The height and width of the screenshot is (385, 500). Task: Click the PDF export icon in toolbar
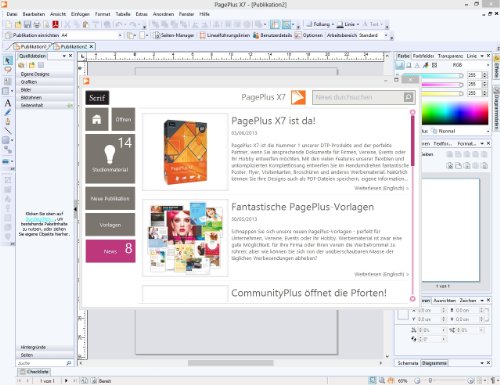[x=55, y=24]
